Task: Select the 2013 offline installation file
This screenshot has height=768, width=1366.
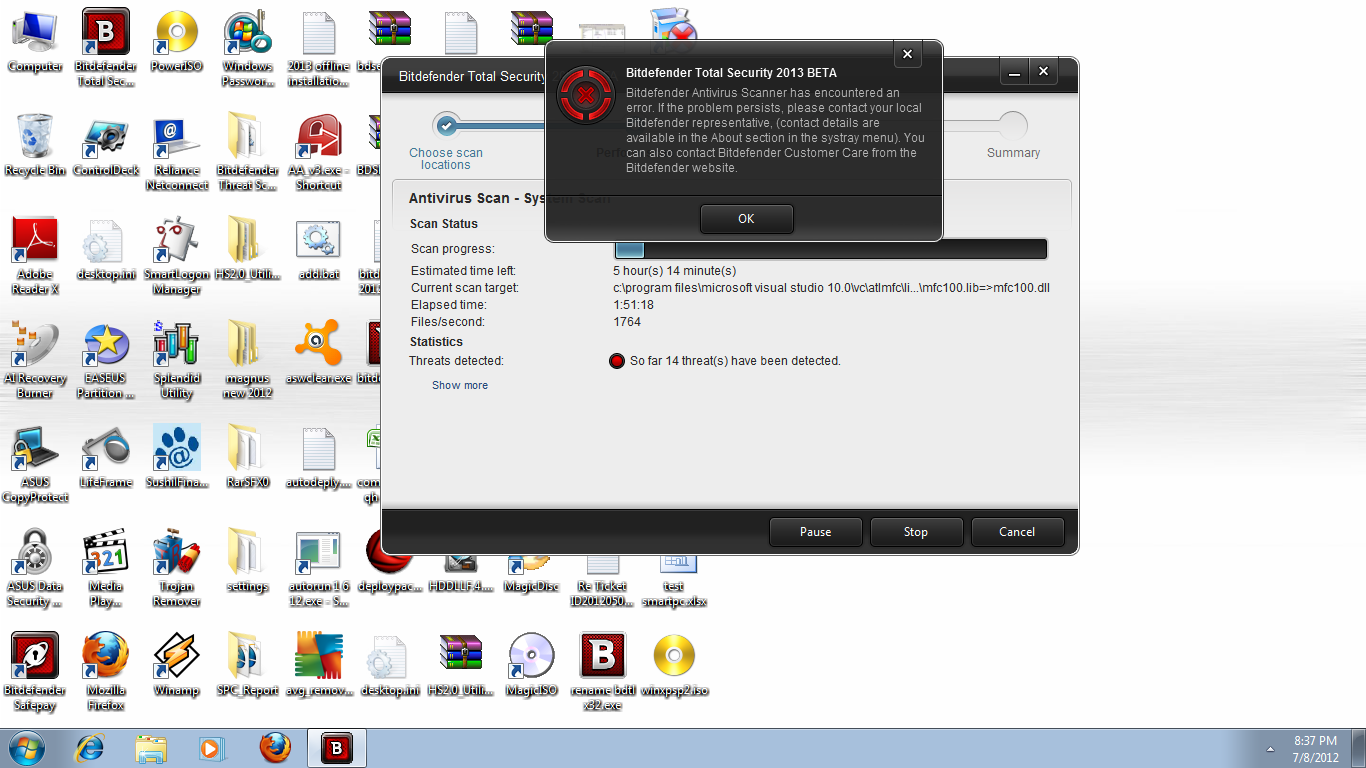Action: pyautogui.click(x=318, y=48)
